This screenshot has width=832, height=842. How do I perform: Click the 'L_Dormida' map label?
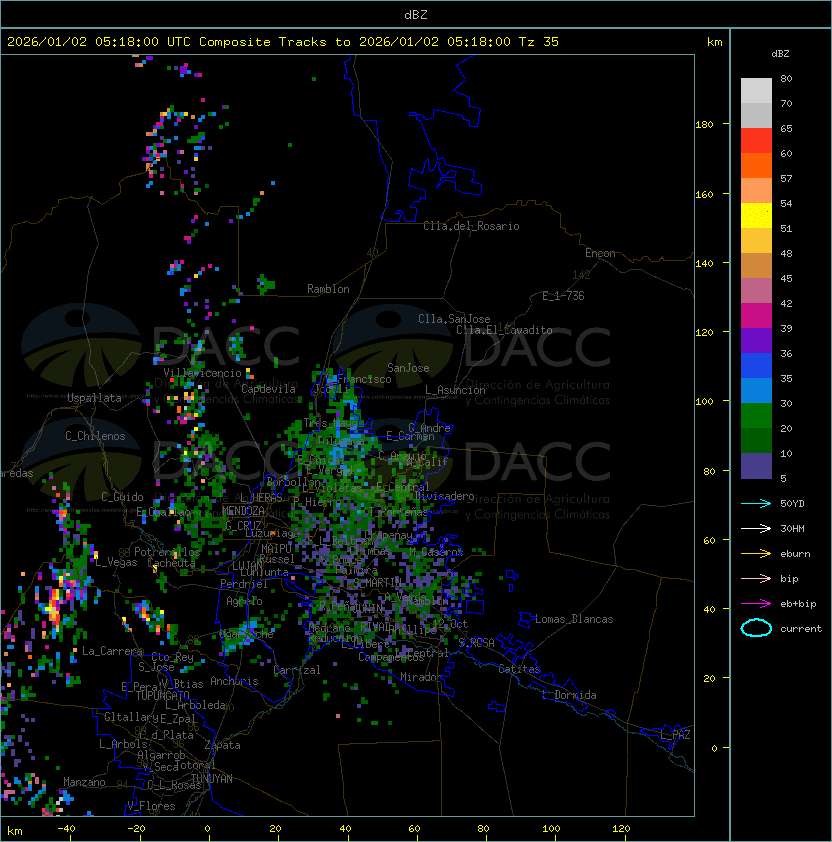pyautogui.click(x=569, y=695)
